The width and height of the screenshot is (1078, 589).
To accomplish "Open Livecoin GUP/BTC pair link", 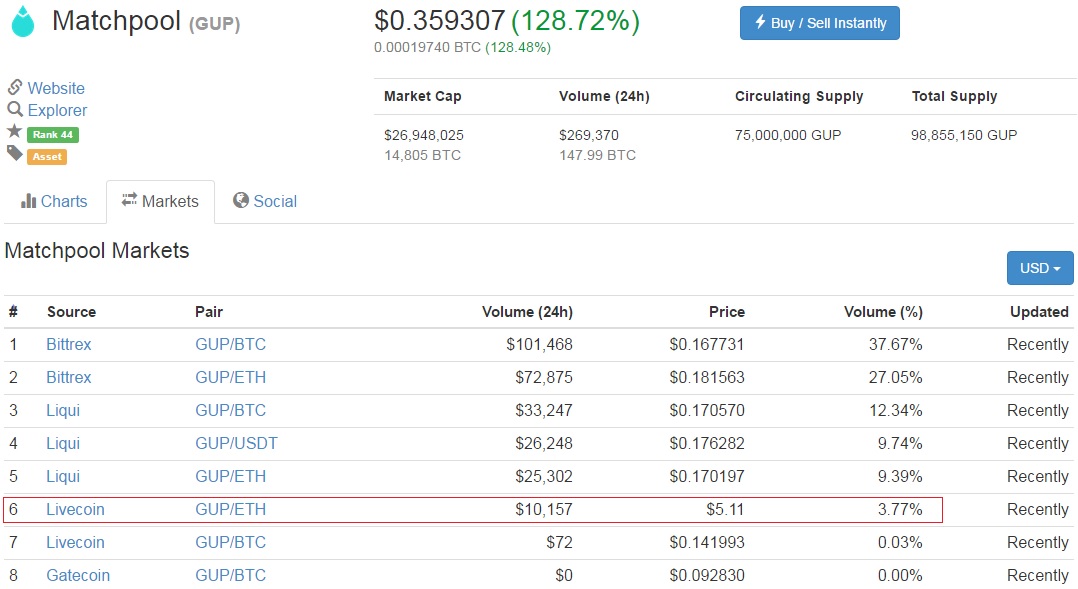I will (230, 542).
